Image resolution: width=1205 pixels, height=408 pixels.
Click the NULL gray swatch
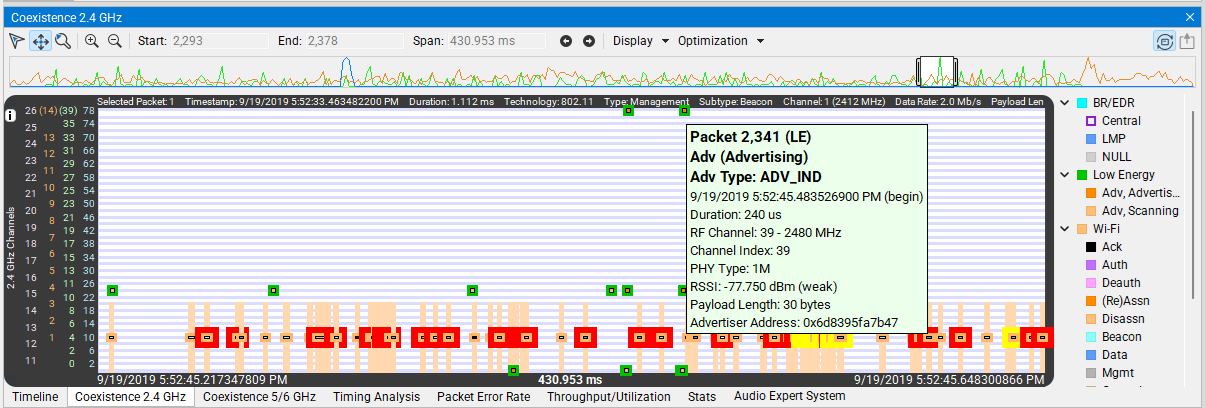coord(1091,157)
